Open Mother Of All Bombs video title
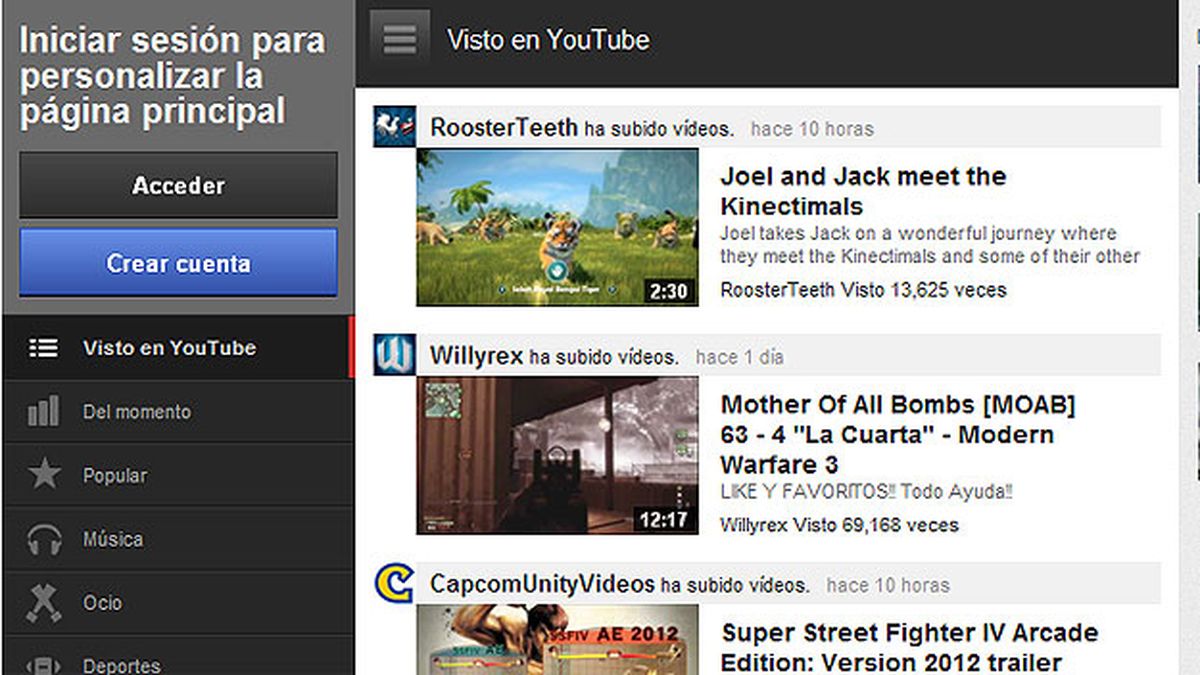The image size is (1200, 675). tap(898, 434)
